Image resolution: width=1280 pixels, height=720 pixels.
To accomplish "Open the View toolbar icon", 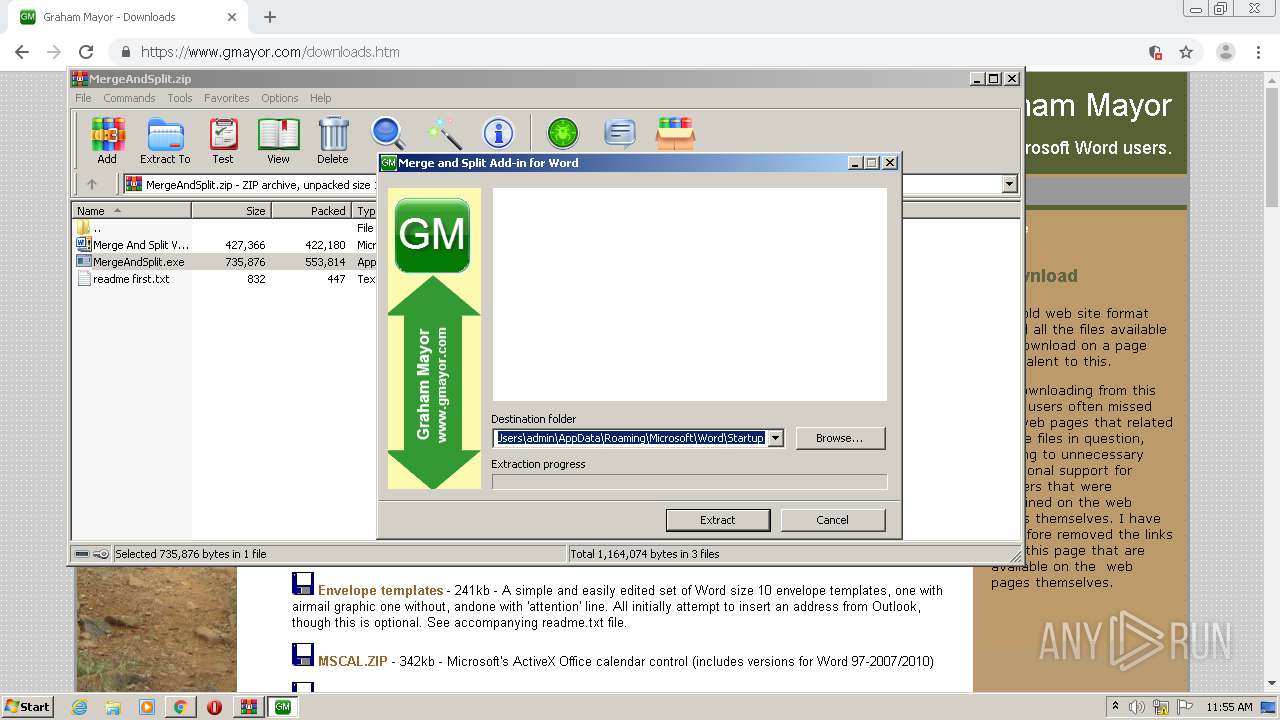I will click(278, 140).
